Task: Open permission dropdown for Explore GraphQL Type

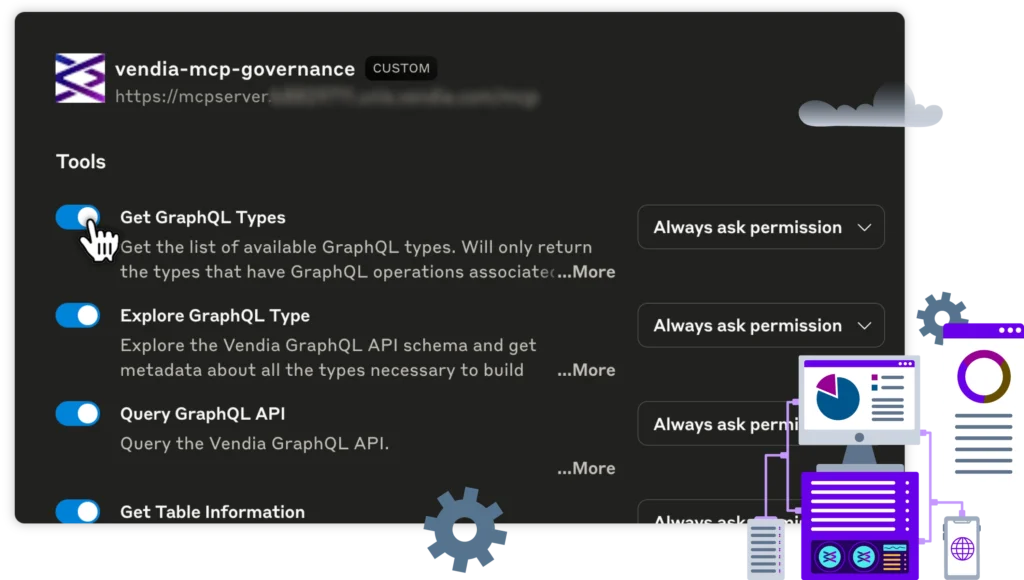Action: (761, 326)
